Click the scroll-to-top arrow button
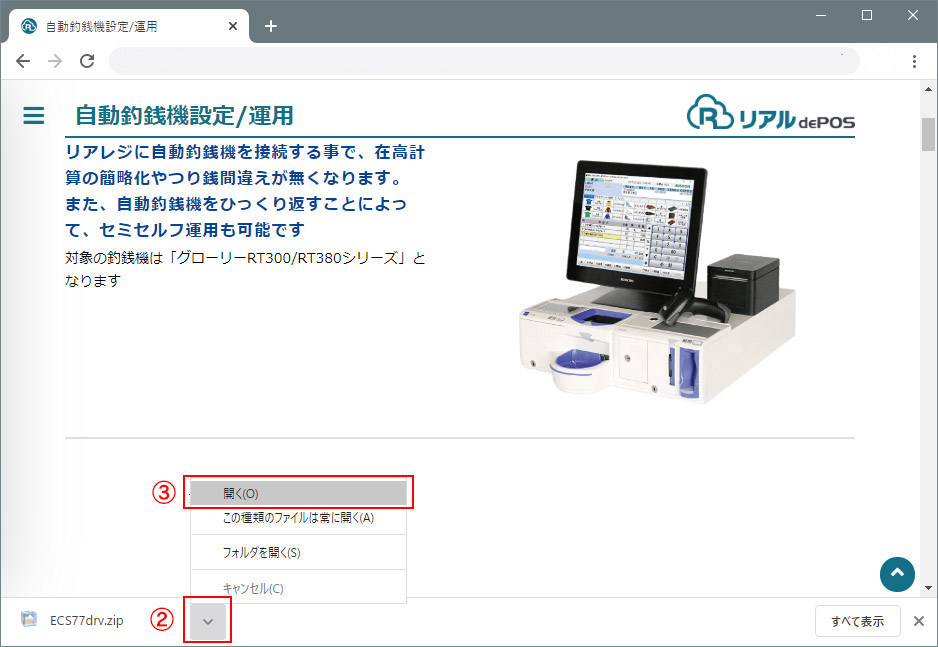This screenshot has height=647, width=938. 897,573
